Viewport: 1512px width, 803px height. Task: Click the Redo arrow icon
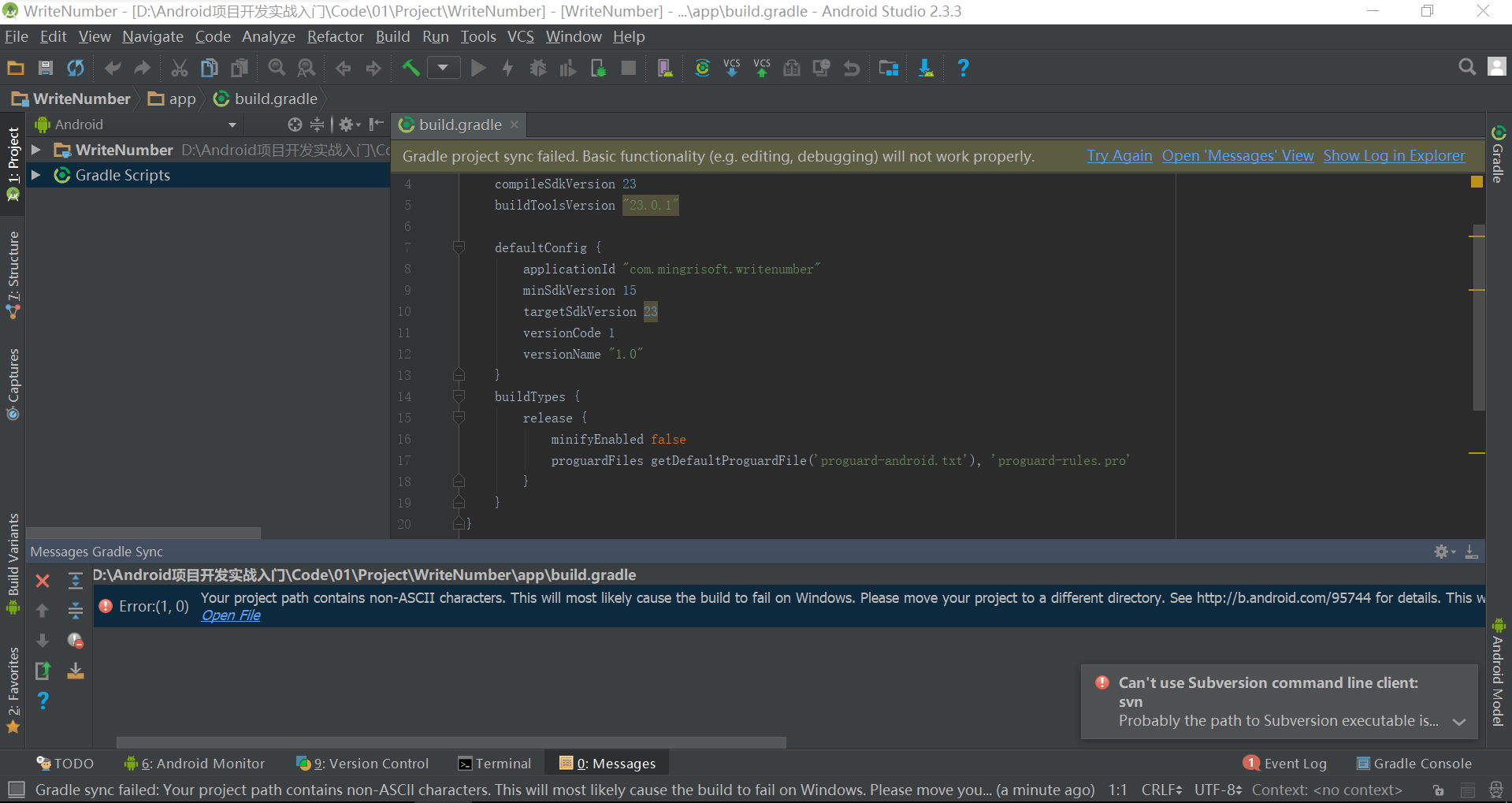click(143, 69)
